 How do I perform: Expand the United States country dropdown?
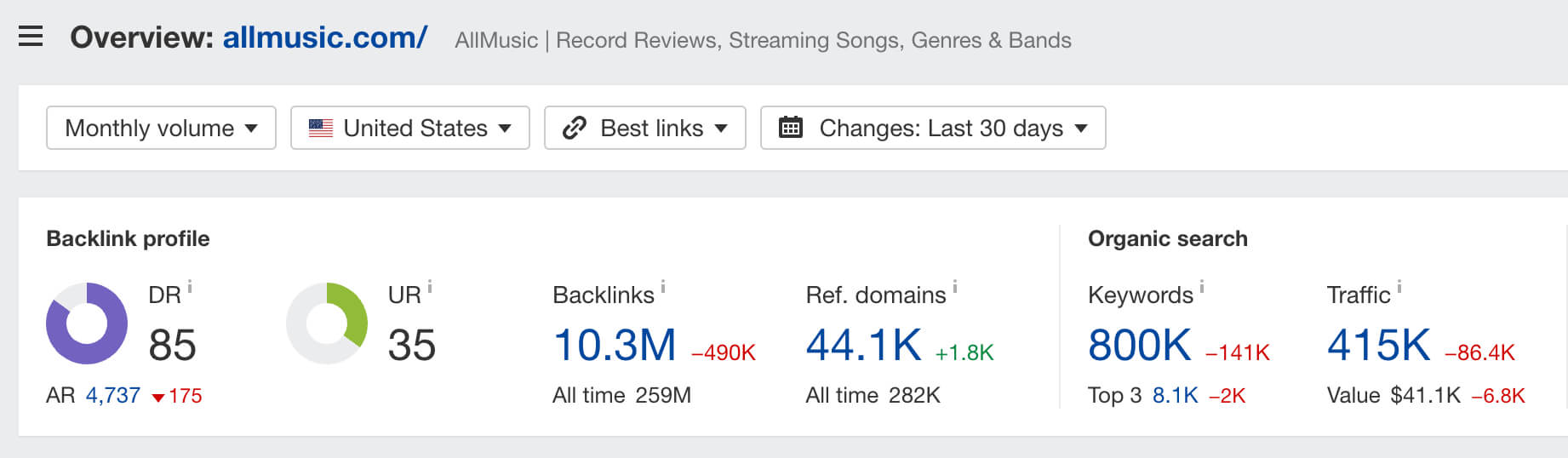click(409, 128)
